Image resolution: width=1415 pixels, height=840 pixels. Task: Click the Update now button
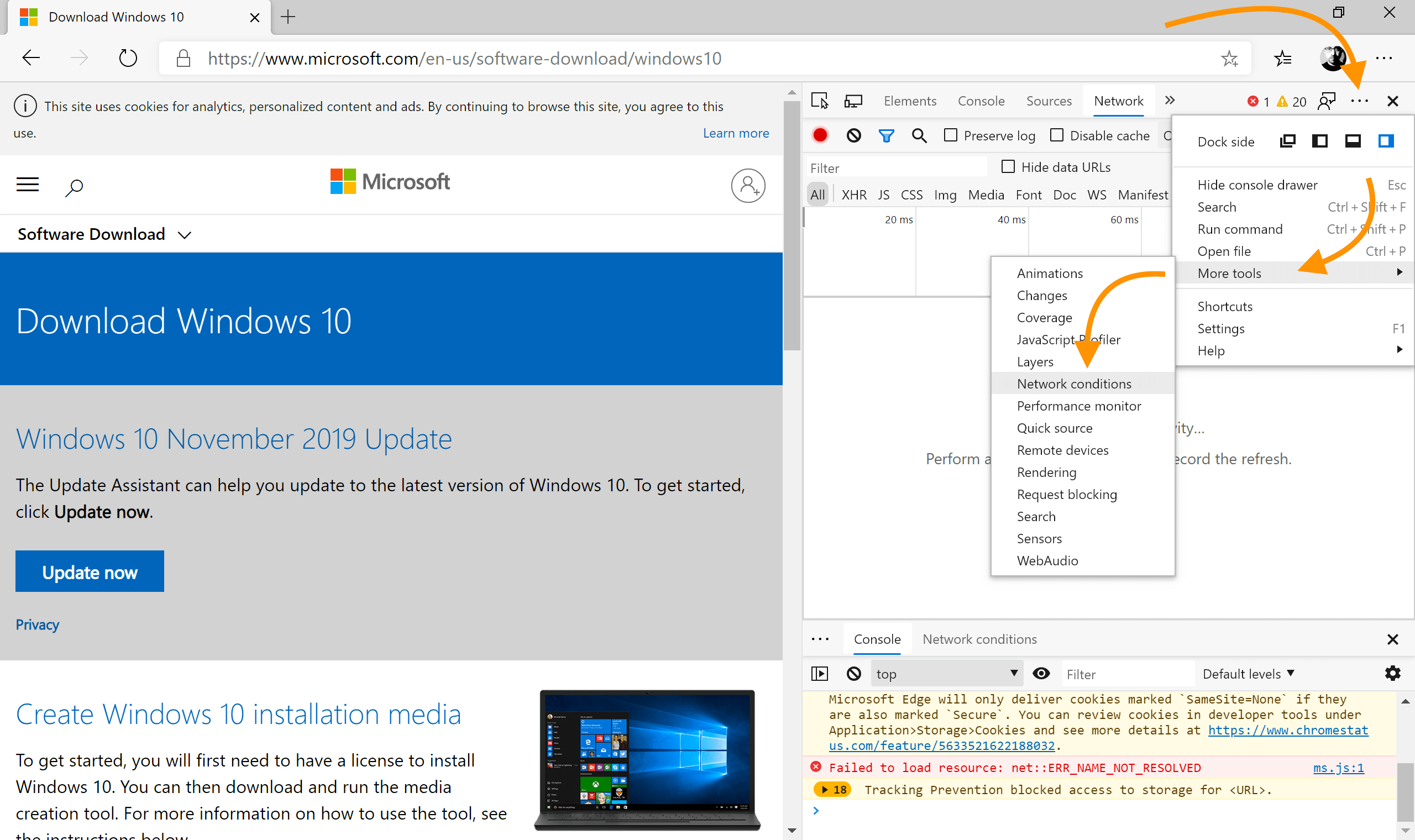coord(90,571)
